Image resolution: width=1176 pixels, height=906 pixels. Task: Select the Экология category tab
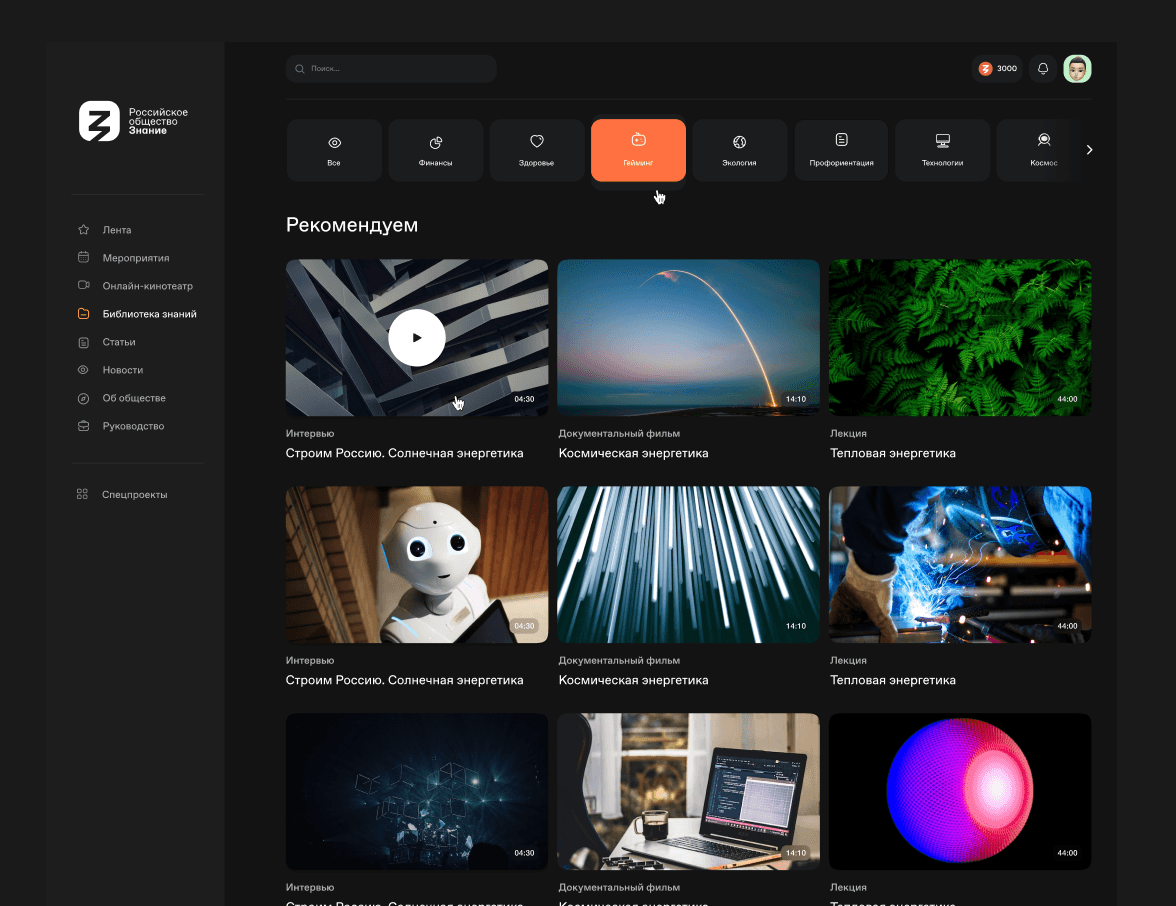(740, 150)
